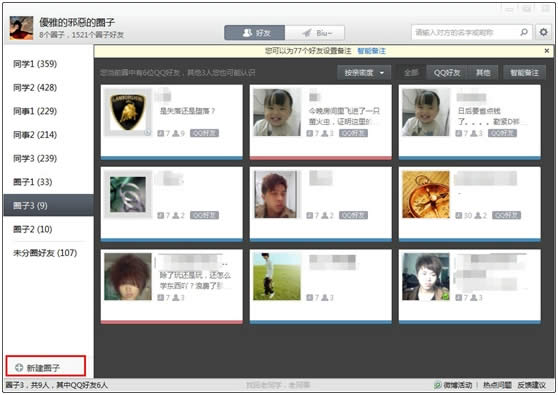The height and width of the screenshot is (395, 558).
Task: Click shared-circles icon on '除了玩' card
Action: tap(160, 298)
